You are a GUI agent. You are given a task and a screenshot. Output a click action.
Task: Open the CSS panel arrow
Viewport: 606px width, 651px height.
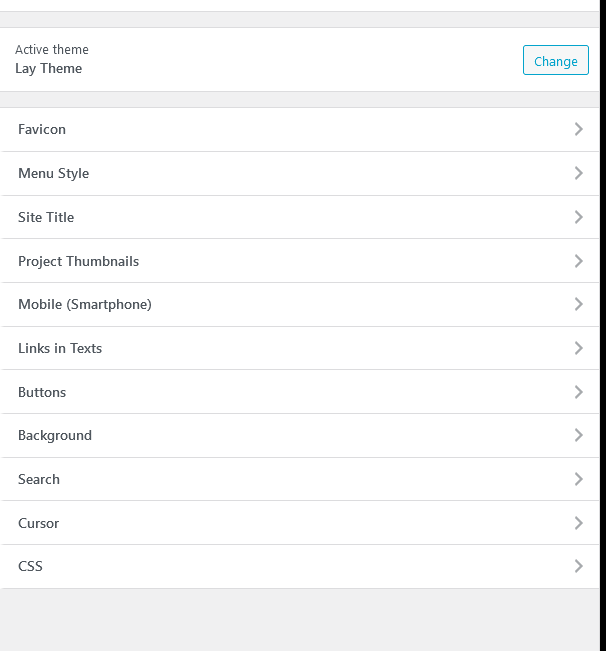(578, 566)
